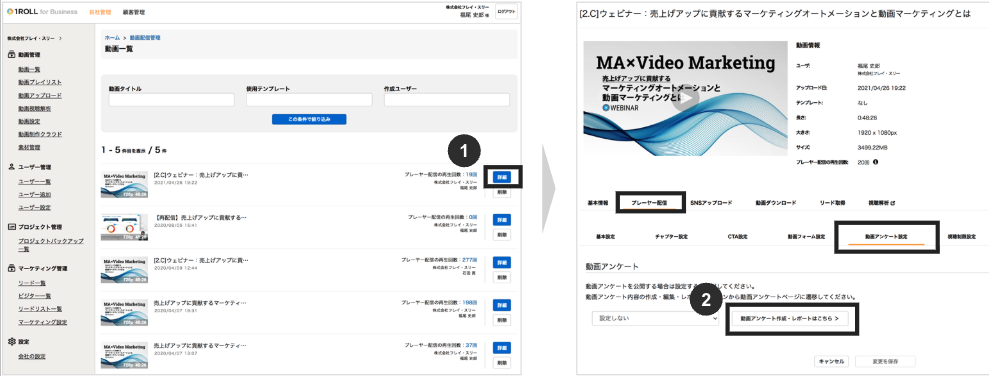This screenshot has width=989, height=376.
Task: Click 詳細 for the 198回 playback video
Action: coord(502,305)
